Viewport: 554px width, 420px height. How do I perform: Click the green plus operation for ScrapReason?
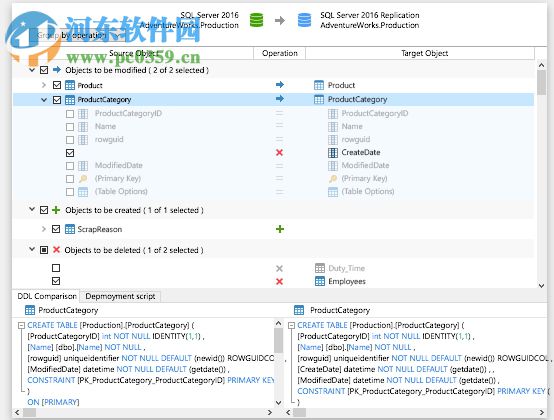pos(280,229)
